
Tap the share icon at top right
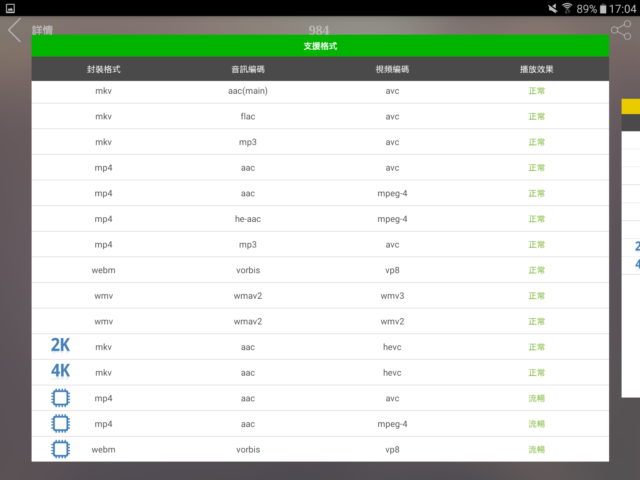pyautogui.click(x=621, y=31)
